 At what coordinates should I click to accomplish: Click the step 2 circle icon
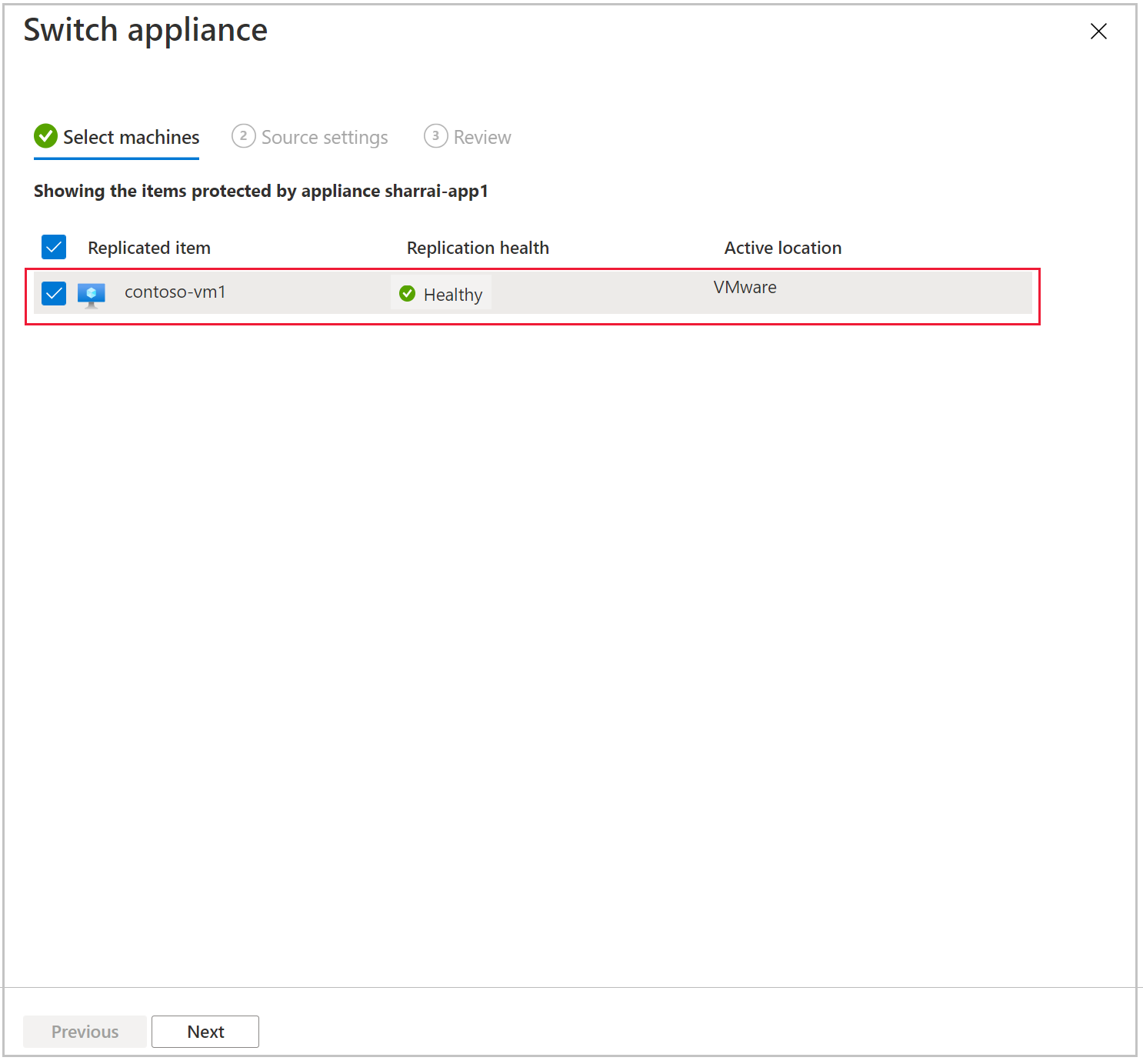tap(243, 136)
